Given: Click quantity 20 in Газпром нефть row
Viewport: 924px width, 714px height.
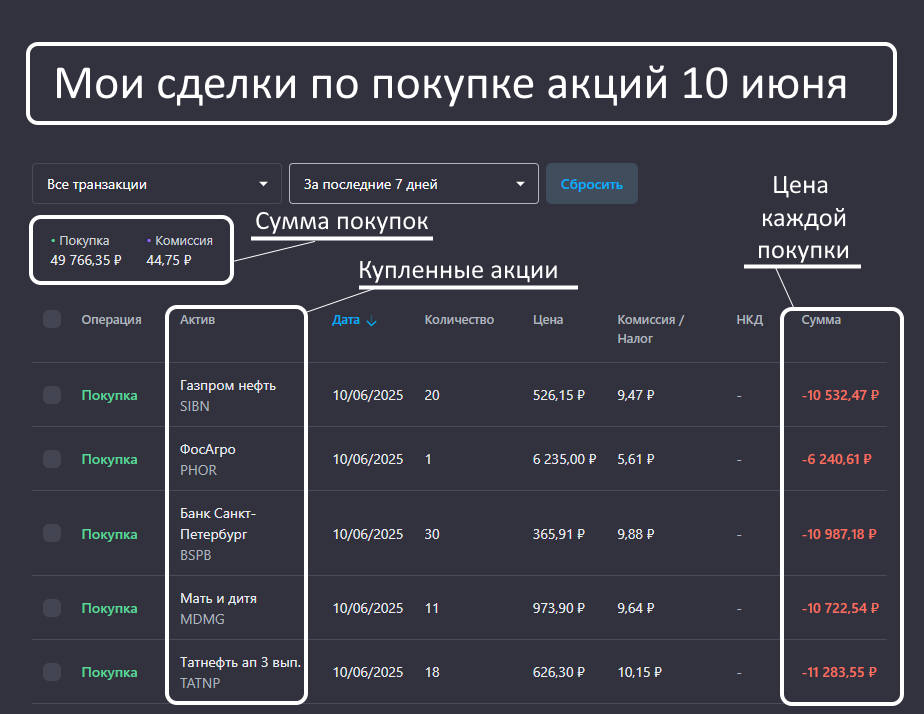Looking at the screenshot, I should point(432,395).
